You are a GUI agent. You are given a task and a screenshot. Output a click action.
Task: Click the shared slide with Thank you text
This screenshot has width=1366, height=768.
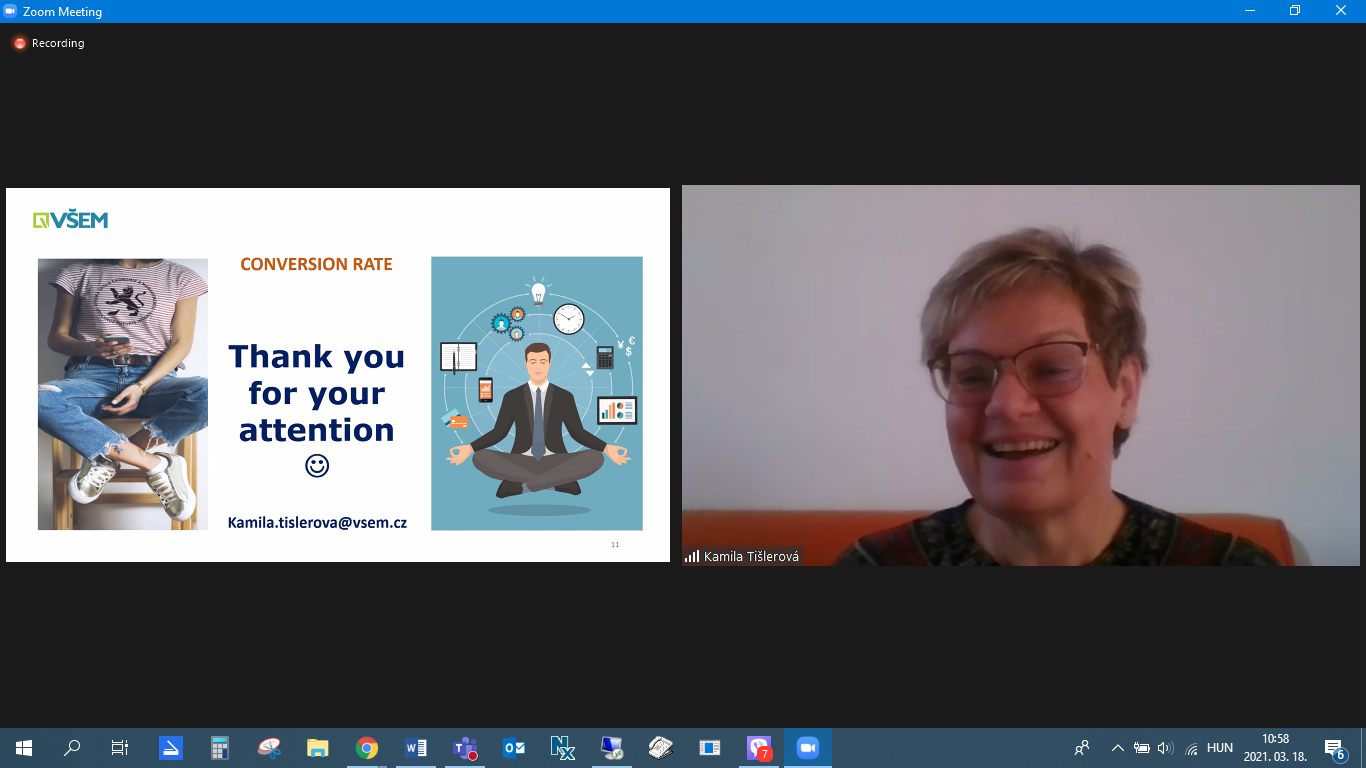click(x=337, y=375)
